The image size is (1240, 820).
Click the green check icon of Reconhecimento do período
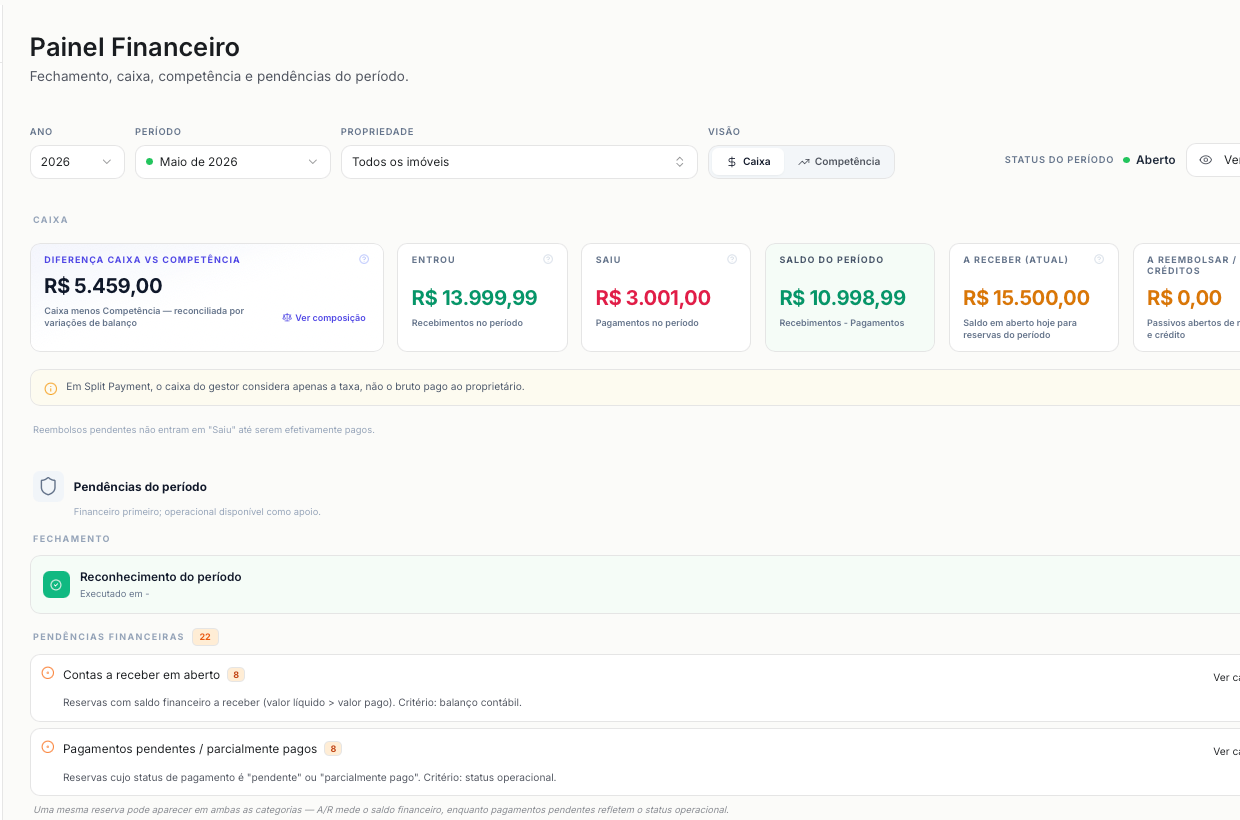56,585
